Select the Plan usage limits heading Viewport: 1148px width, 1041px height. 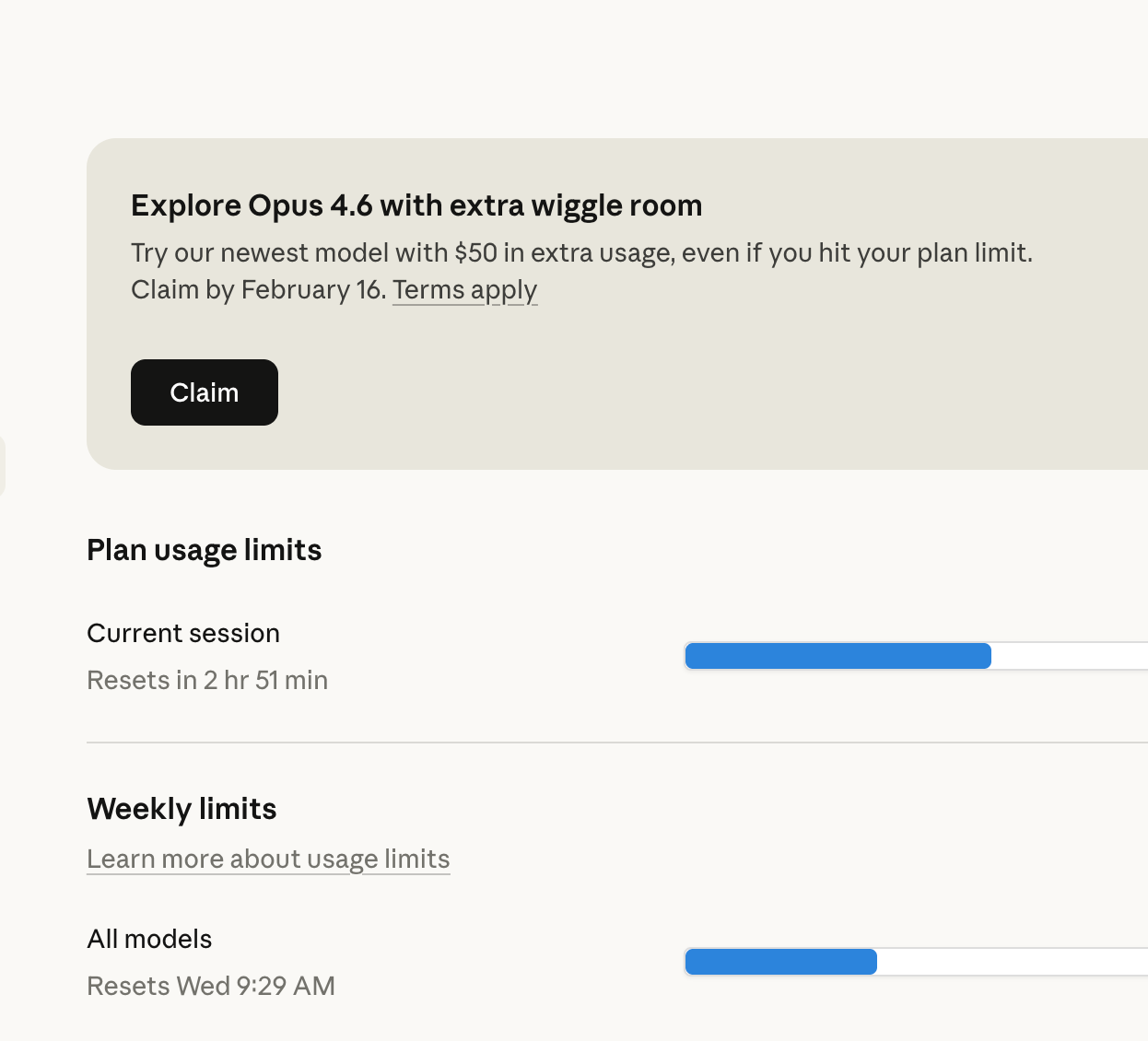[204, 550]
